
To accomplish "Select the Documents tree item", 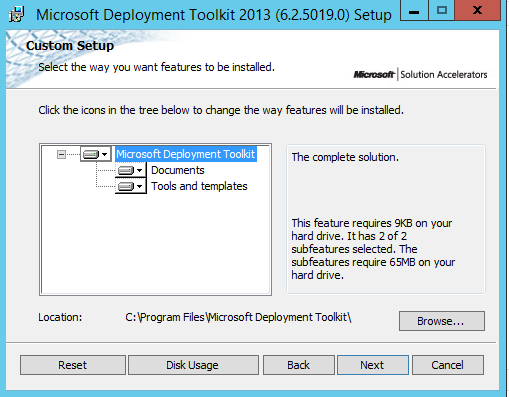I will (x=178, y=170).
